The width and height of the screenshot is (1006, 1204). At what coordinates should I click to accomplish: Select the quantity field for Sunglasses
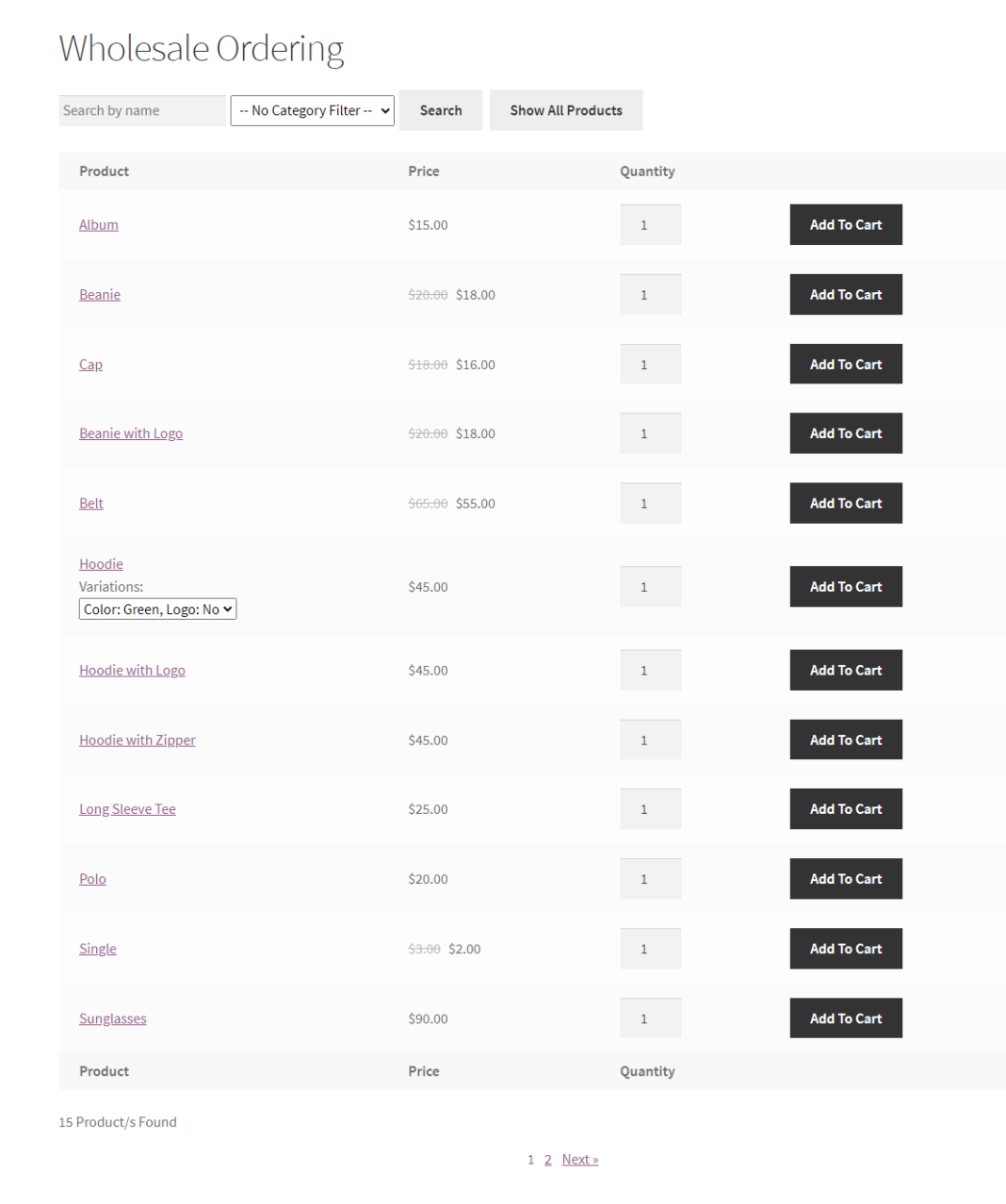tap(650, 1017)
